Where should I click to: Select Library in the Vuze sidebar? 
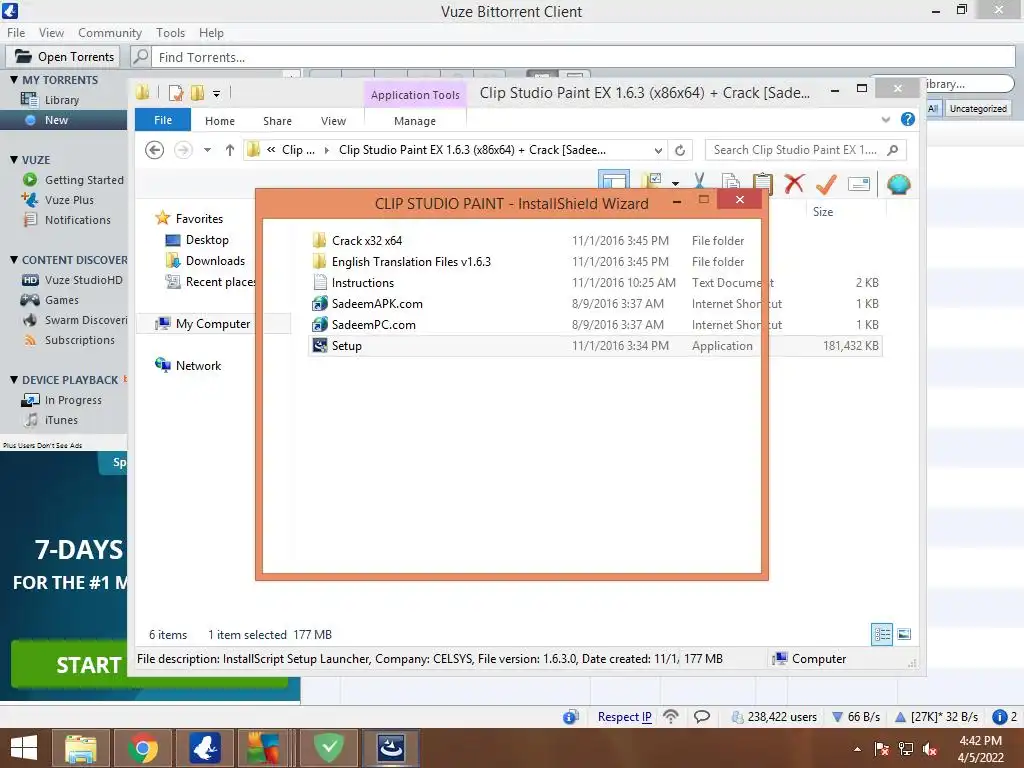click(63, 100)
